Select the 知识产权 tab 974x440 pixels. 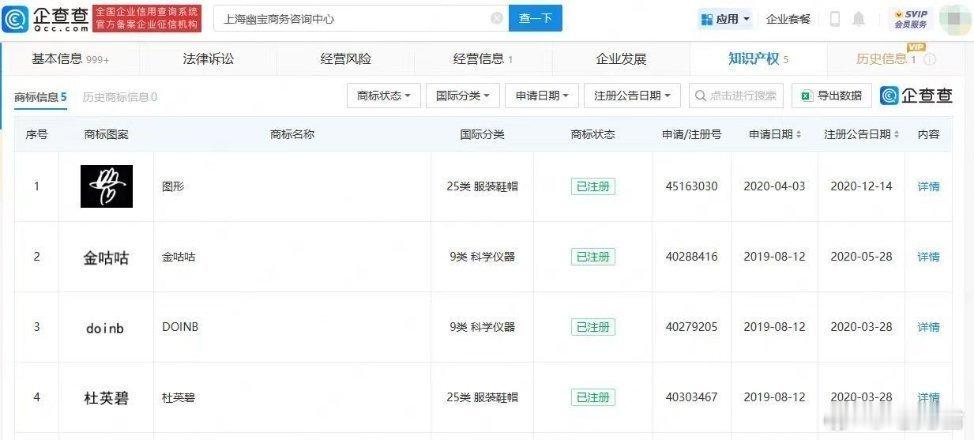point(758,60)
